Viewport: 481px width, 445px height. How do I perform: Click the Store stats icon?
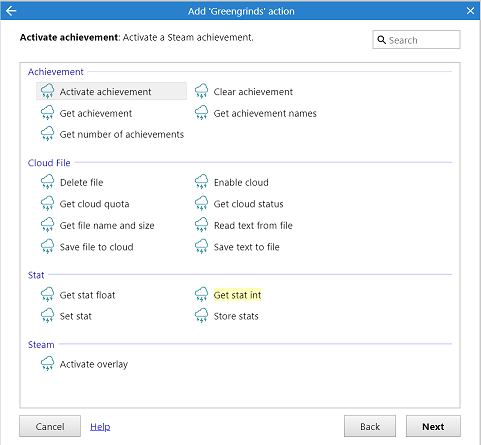click(201, 316)
